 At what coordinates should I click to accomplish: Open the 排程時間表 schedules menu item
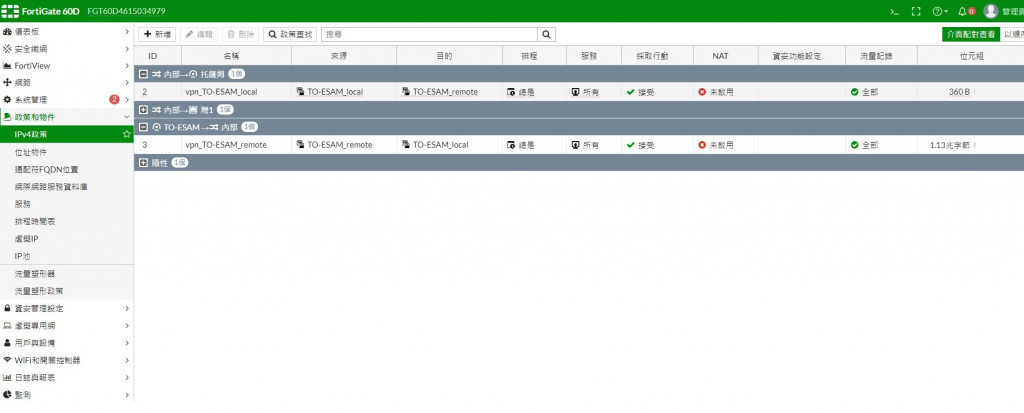[x=67, y=222]
